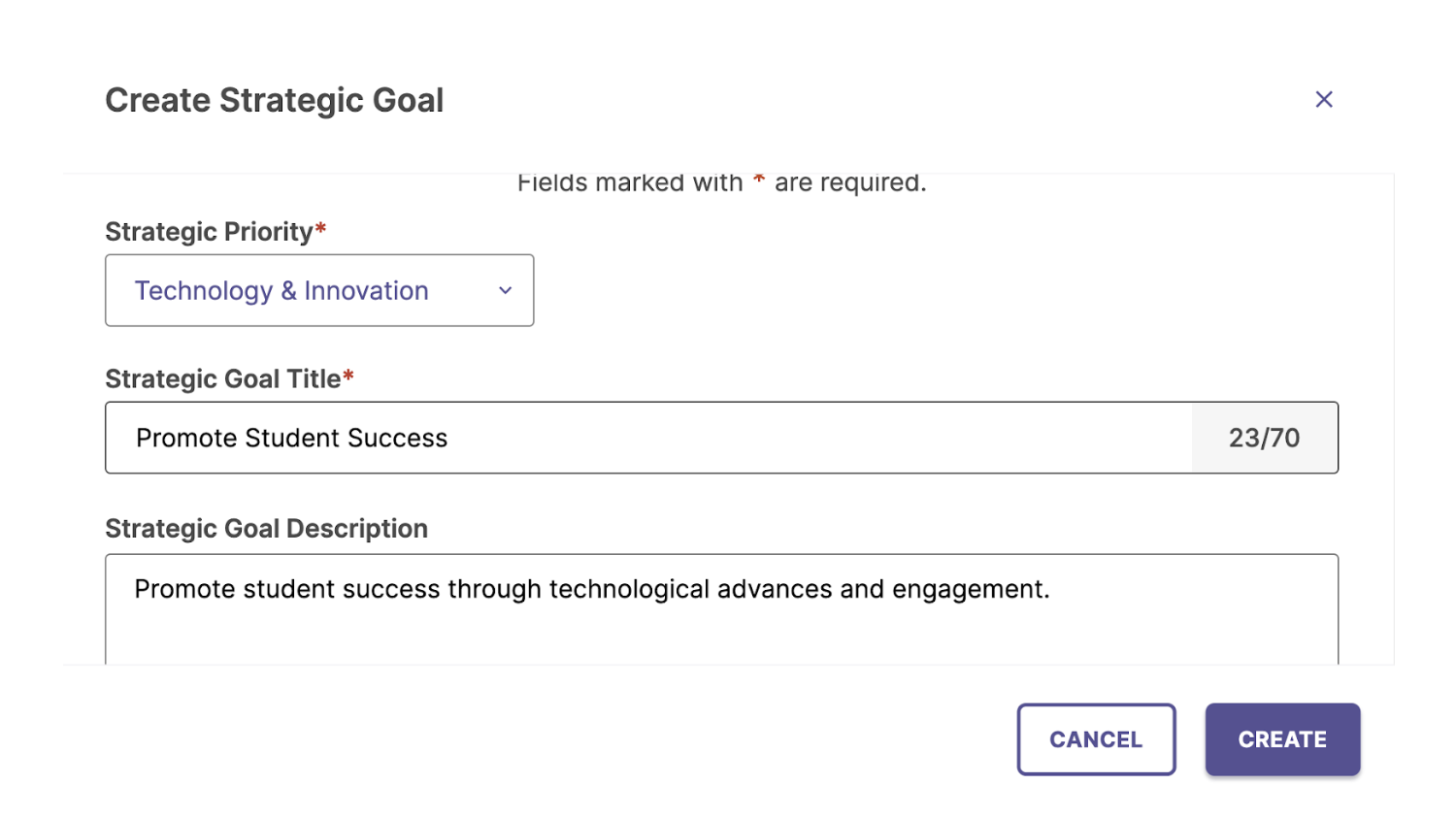
Task: Click red asterisk beside Strategic Priority label
Action: pyautogui.click(x=320, y=229)
